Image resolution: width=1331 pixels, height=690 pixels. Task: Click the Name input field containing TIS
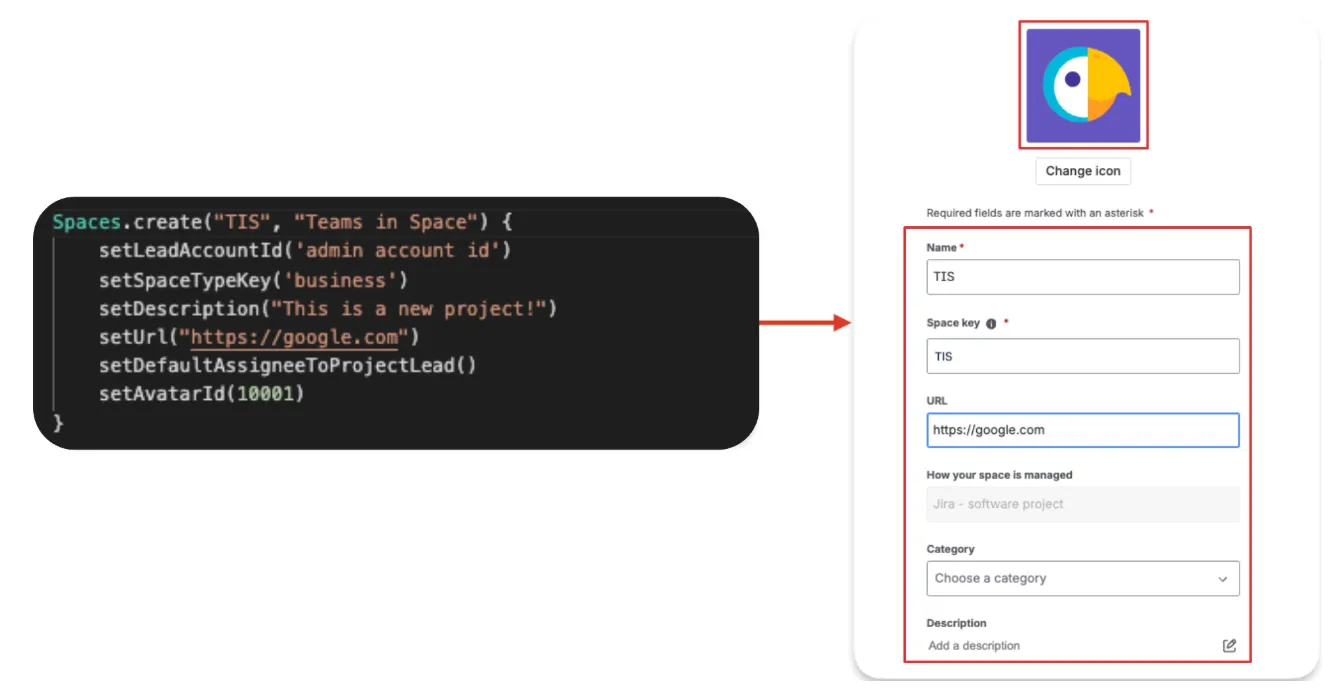pyautogui.click(x=1083, y=277)
